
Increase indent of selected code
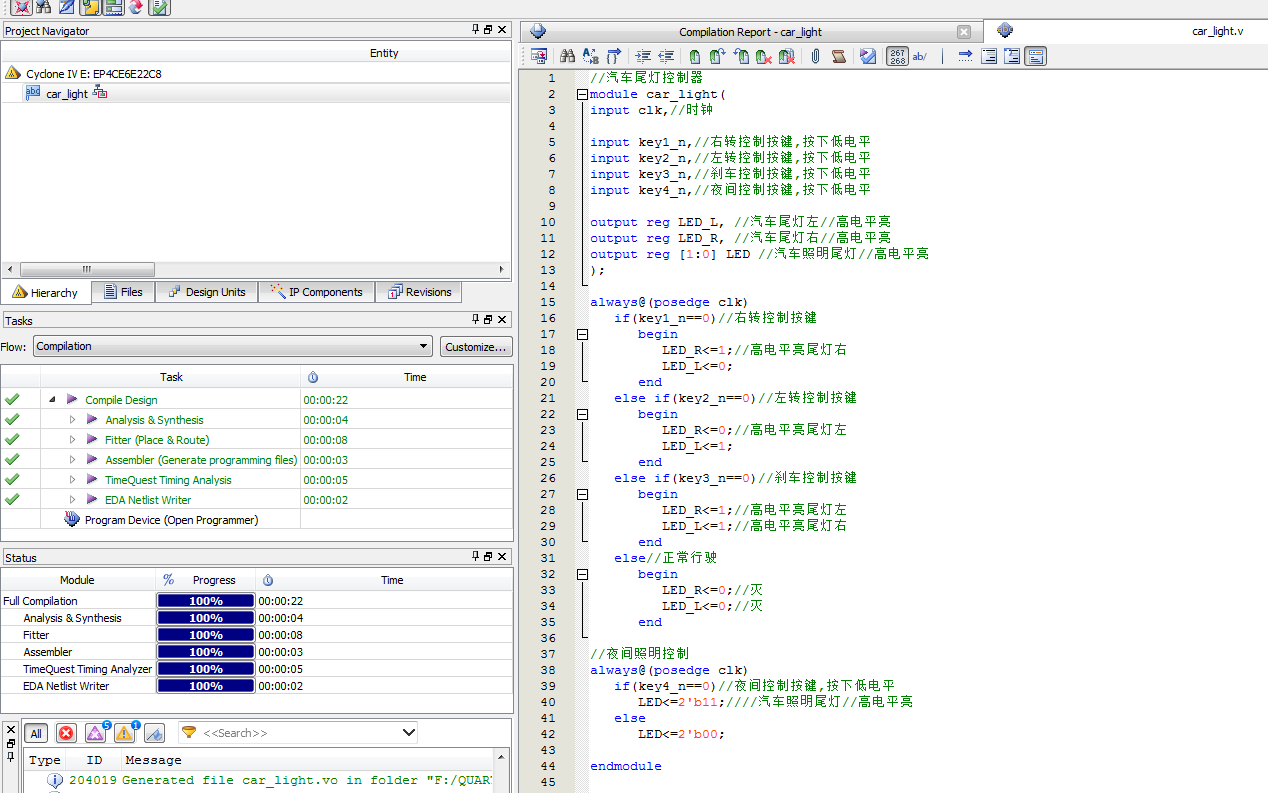coord(643,57)
